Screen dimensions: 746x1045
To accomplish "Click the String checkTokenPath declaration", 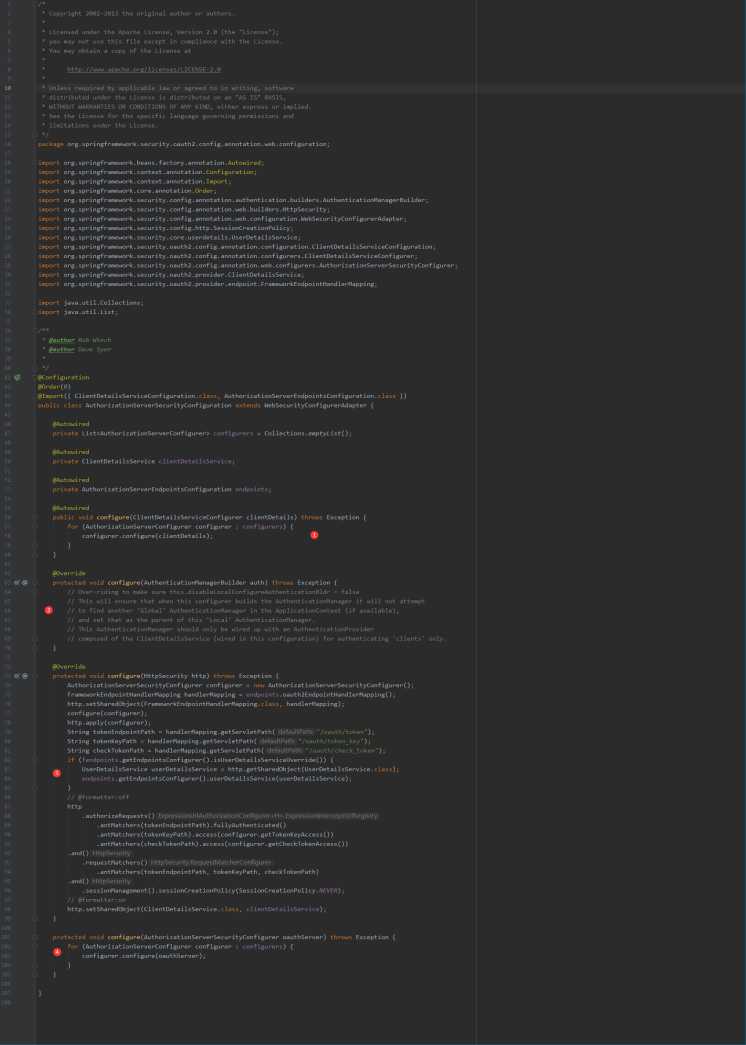I will pyautogui.click(x=227, y=750).
